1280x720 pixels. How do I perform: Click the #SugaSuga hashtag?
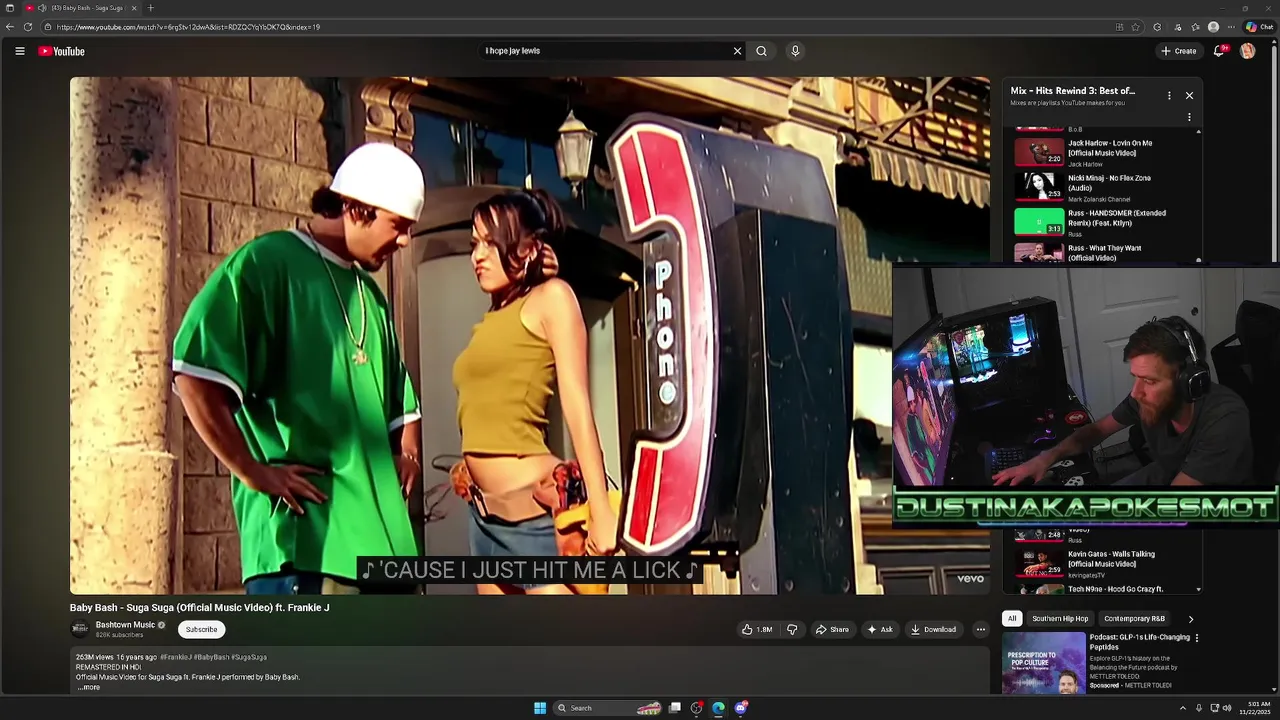click(x=249, y=657)
